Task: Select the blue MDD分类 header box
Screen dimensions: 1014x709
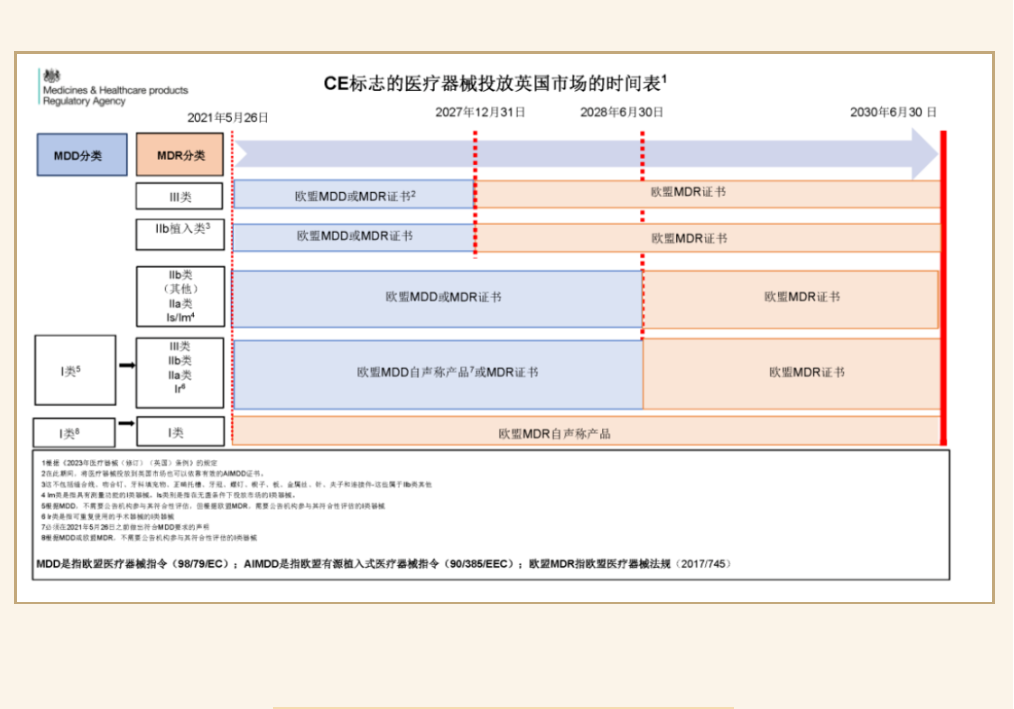Action: [x=82, y=155]
